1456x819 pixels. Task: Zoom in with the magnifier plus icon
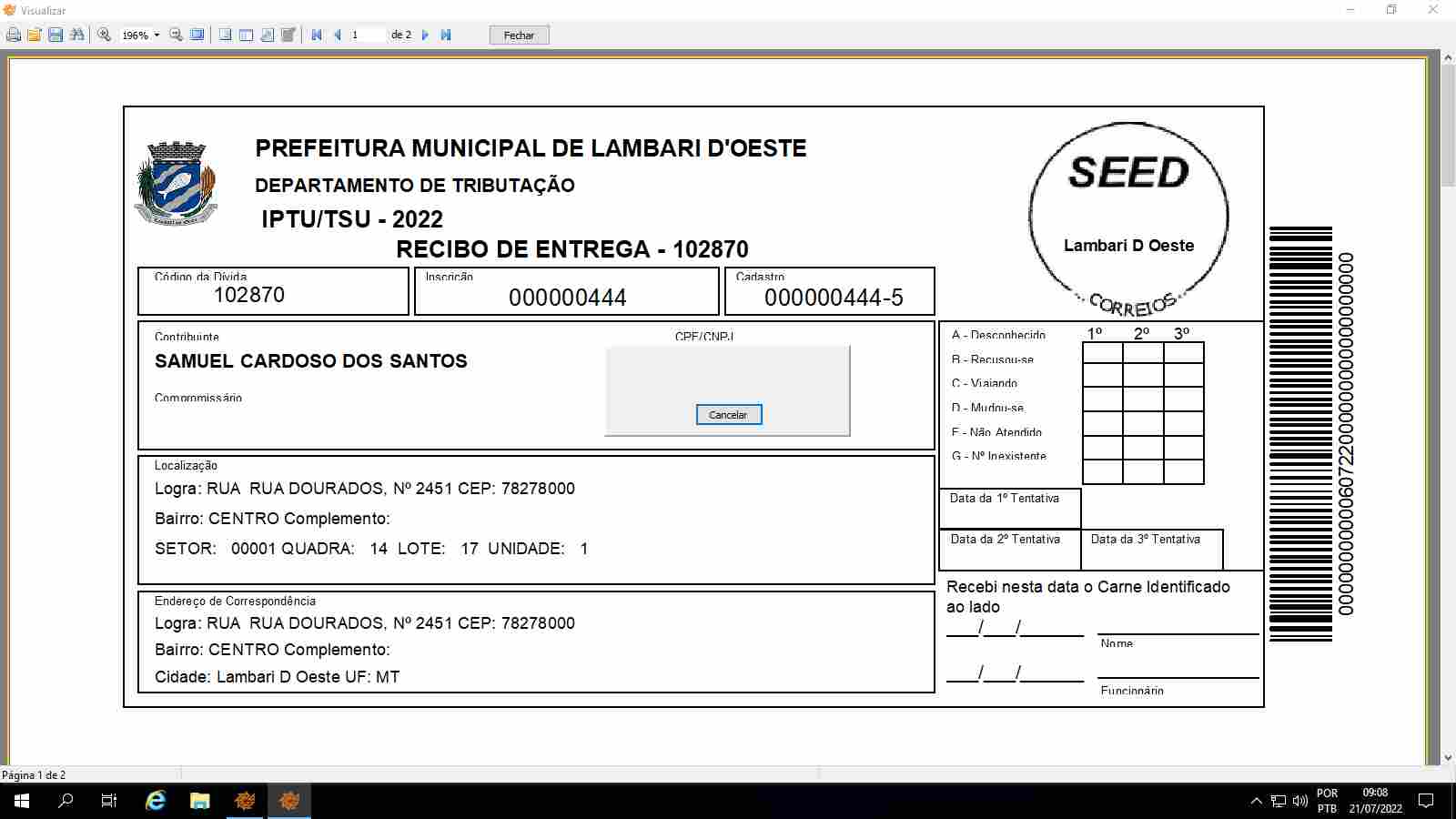tap(105, 35)
